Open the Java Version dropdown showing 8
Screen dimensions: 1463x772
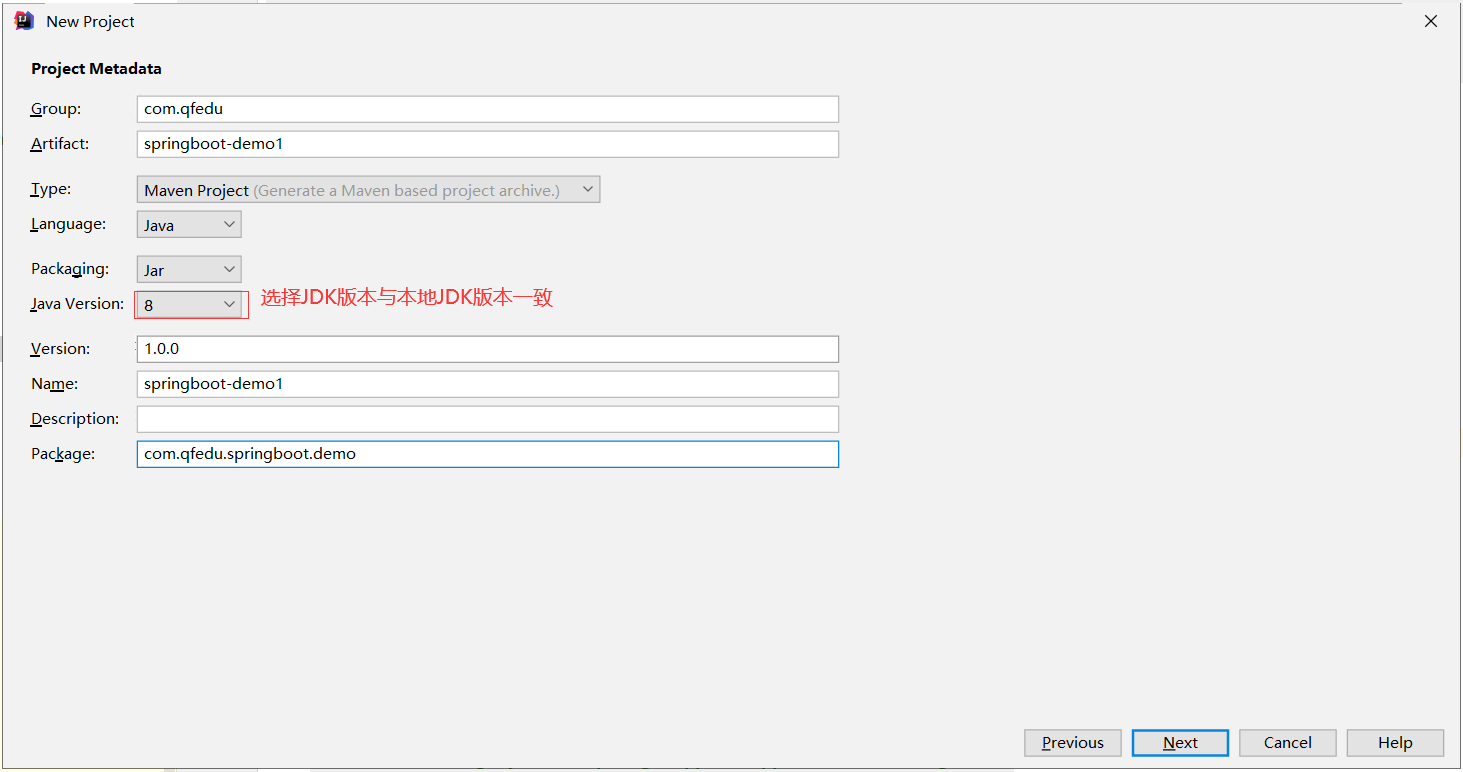tap(189, 304)
